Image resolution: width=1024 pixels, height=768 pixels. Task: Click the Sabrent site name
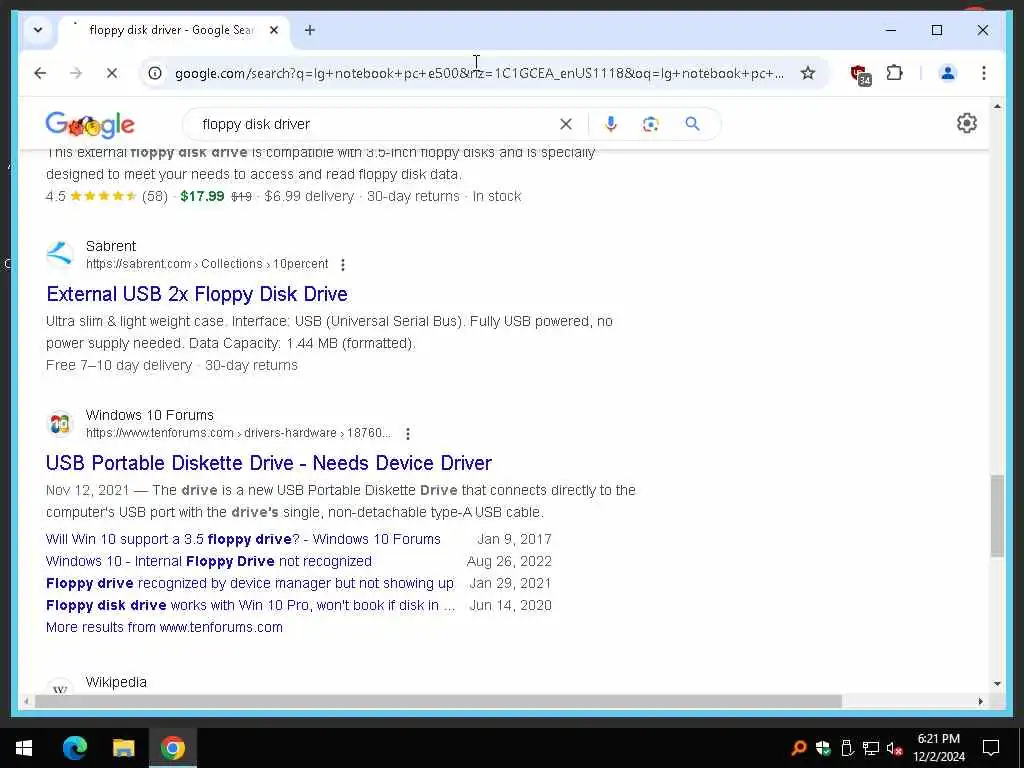(111, 246)
